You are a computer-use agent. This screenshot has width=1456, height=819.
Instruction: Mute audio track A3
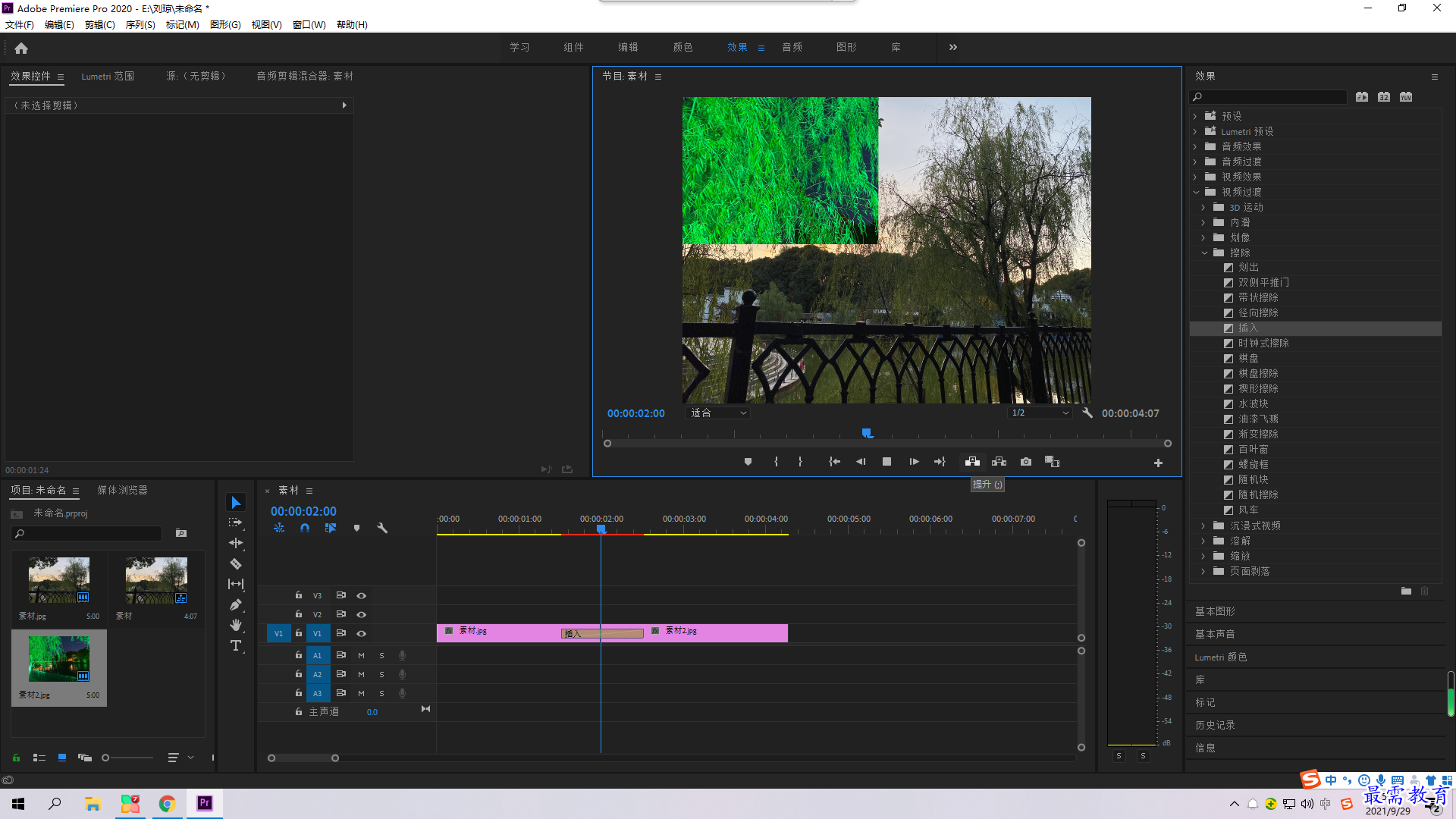point(361,693)
